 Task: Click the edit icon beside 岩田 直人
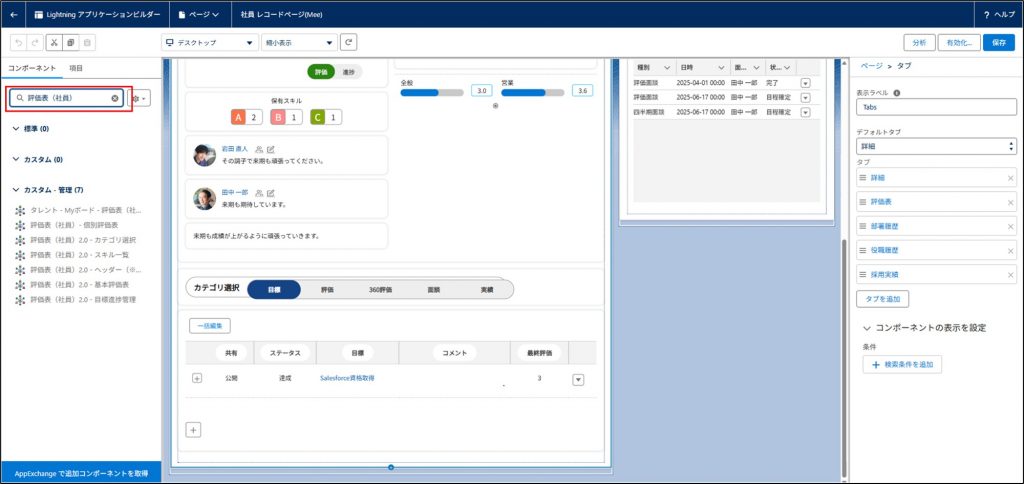point(271,149)
